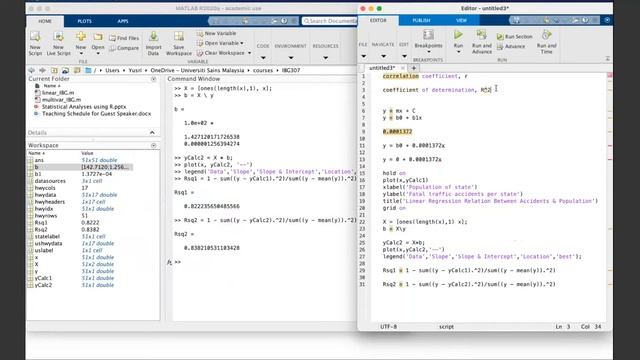Screen dimensions: 640x360
Task: Create a New Live Script
Action: point(58,37)
